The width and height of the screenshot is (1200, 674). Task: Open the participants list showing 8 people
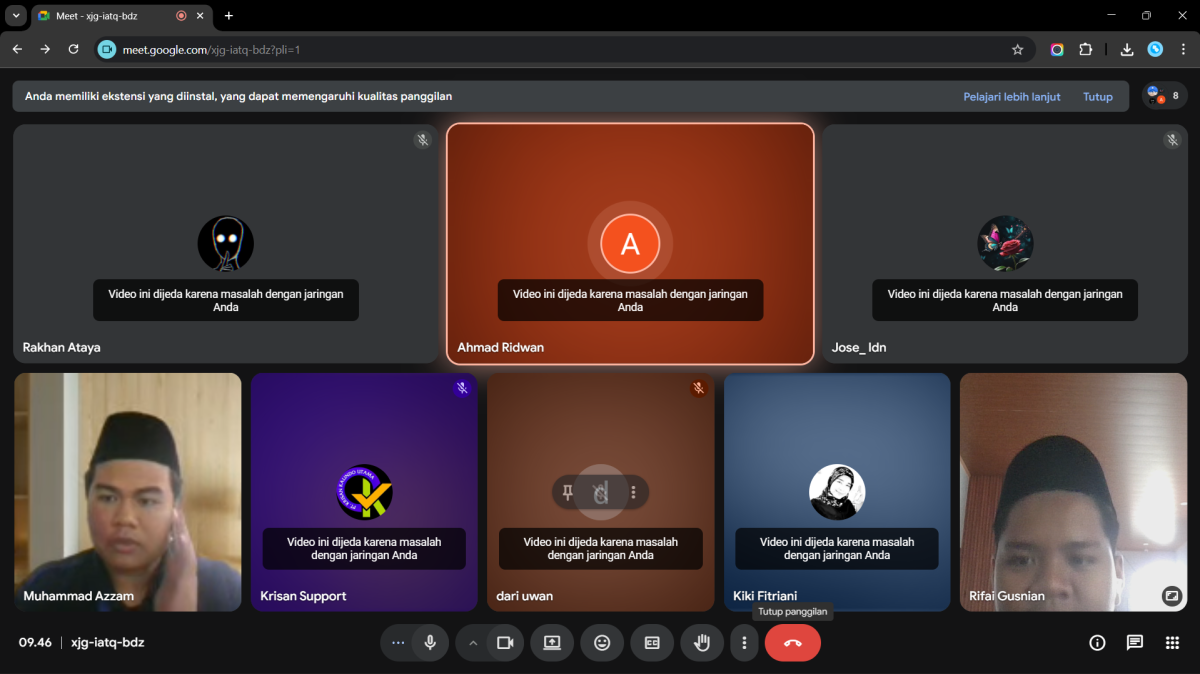[x=1164, y=96]
